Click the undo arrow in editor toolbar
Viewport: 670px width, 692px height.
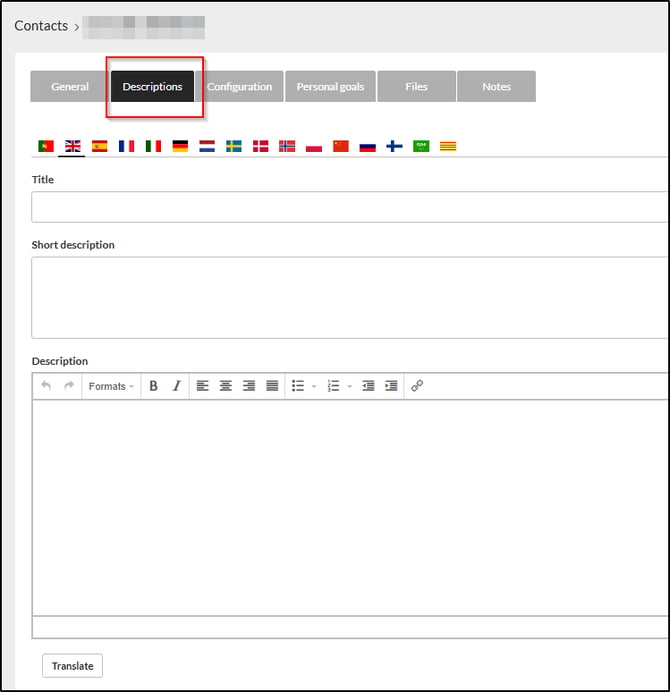point(46,386)
